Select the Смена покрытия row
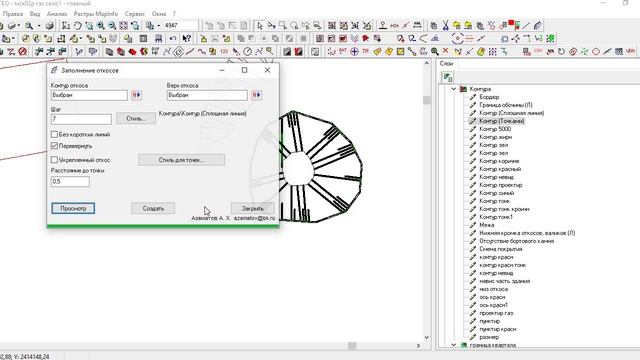 click(x=500, y=249)
